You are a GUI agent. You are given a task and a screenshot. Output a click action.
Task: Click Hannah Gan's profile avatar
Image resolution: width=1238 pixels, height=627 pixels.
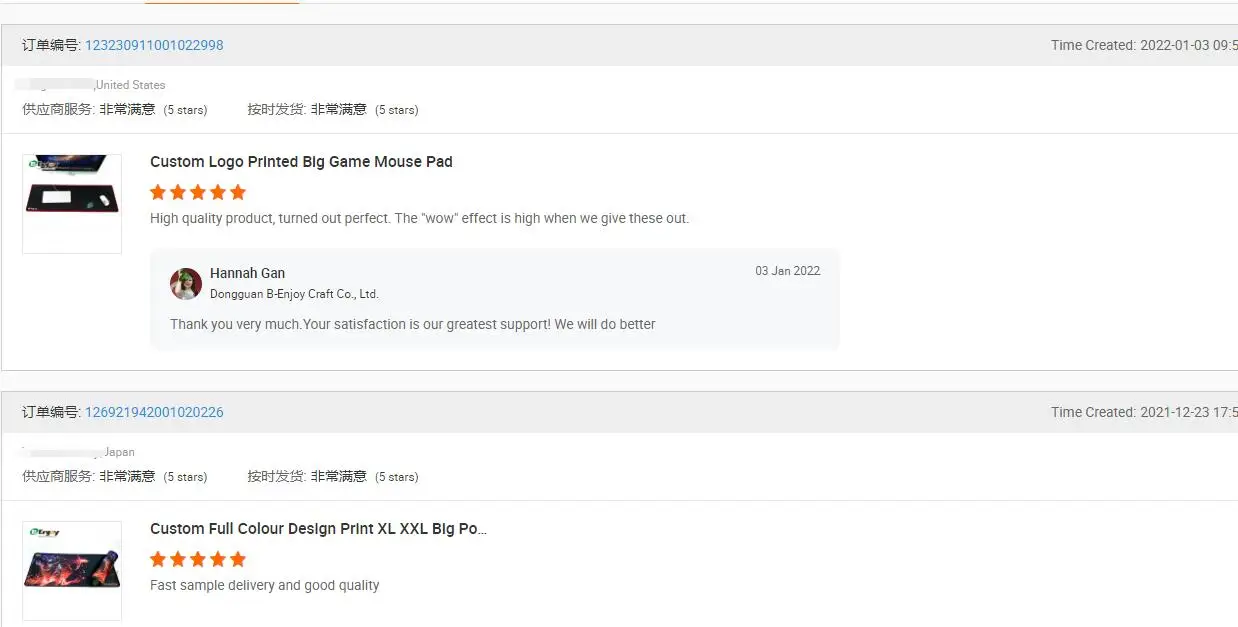coord(186,284)
